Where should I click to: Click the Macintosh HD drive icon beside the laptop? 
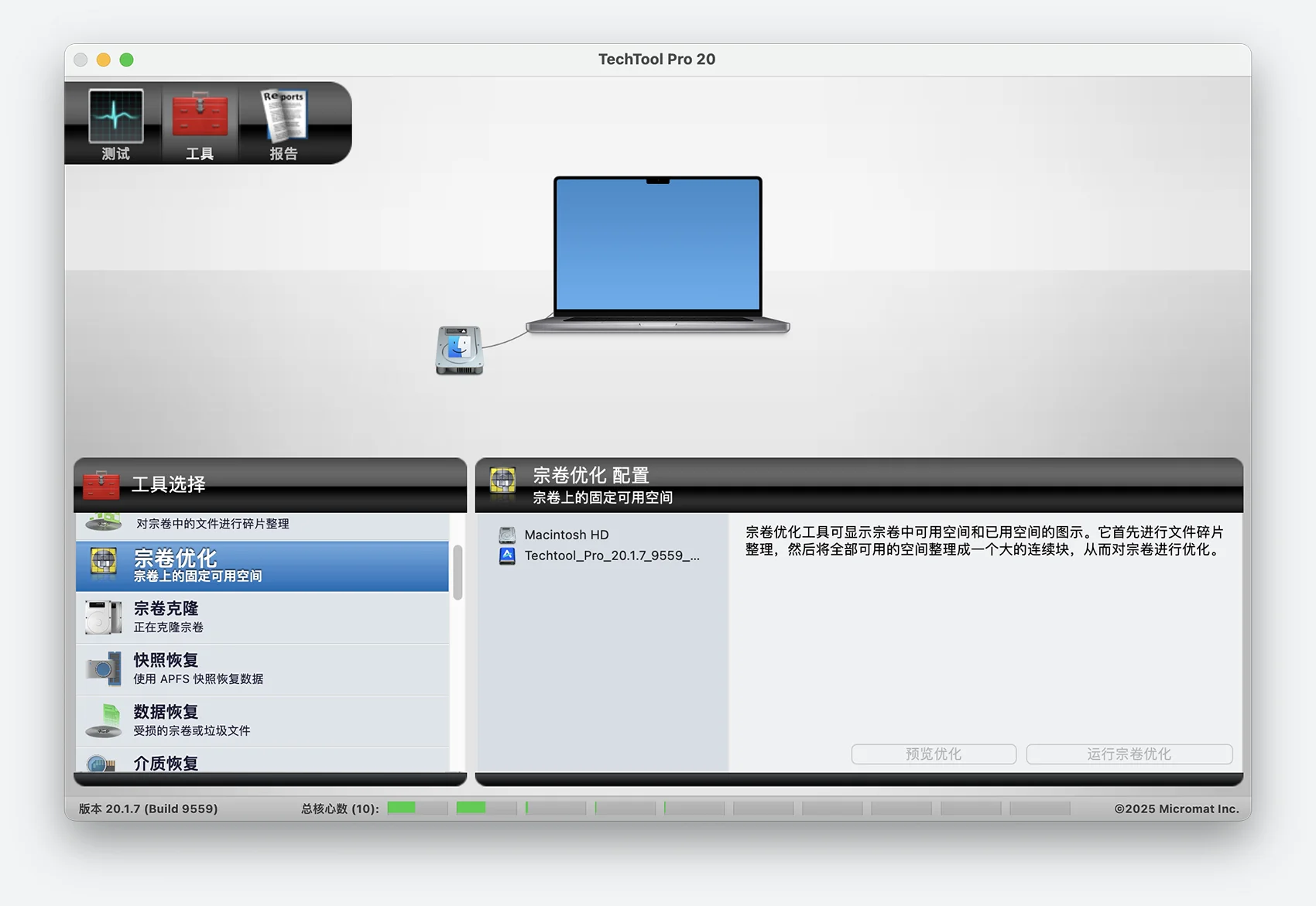point(460,350)
